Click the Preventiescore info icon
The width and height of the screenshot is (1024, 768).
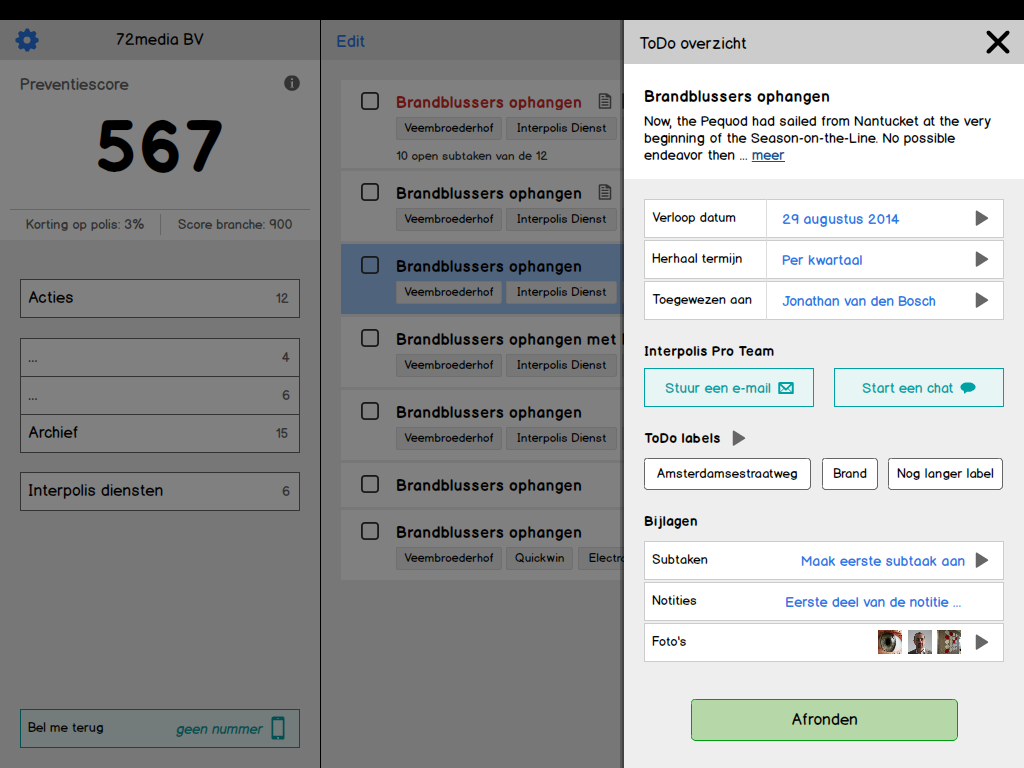[292, 83]
